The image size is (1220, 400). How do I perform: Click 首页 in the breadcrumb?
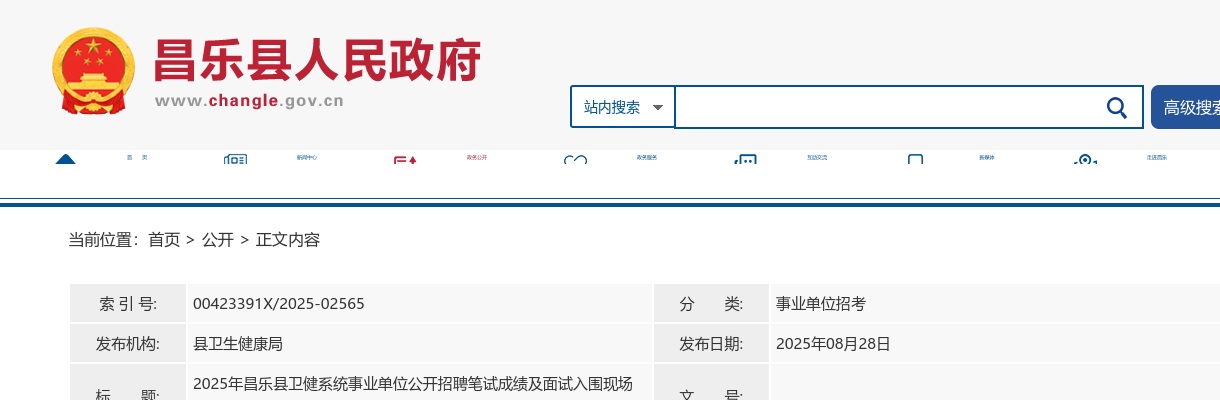click(164, 240)
